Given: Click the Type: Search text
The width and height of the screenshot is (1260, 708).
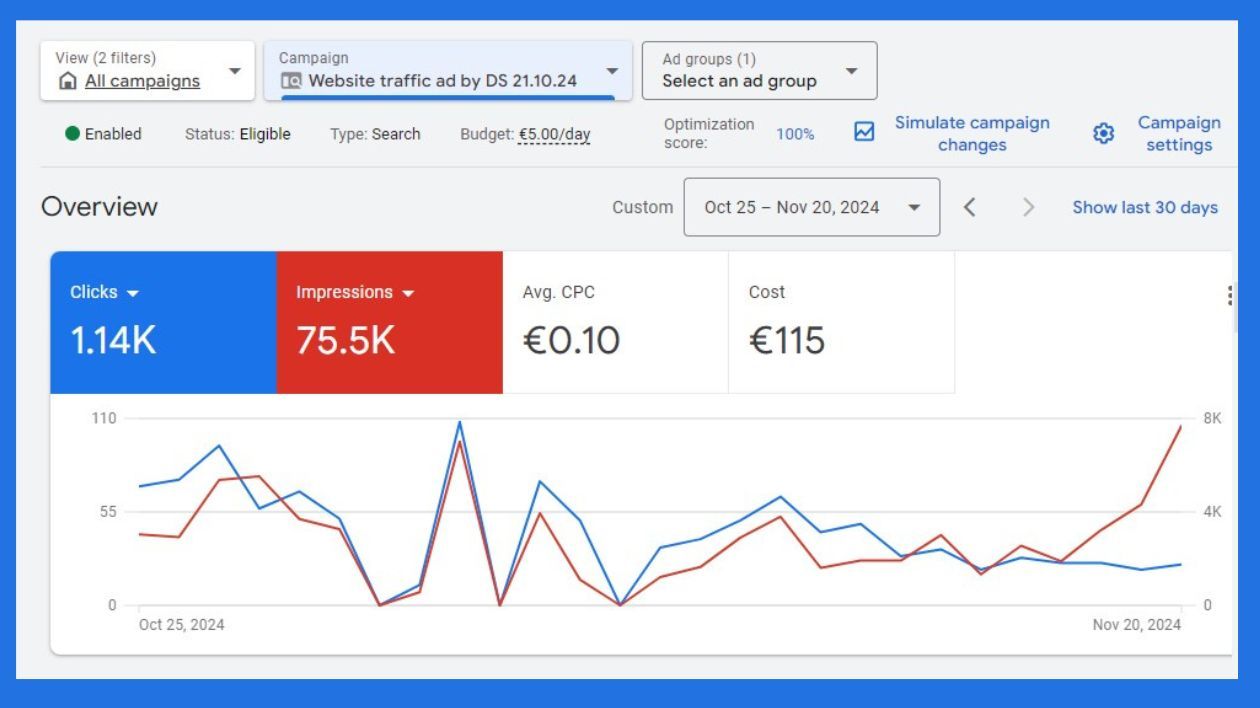Looking at the screenshot, I should click(375, 134).
